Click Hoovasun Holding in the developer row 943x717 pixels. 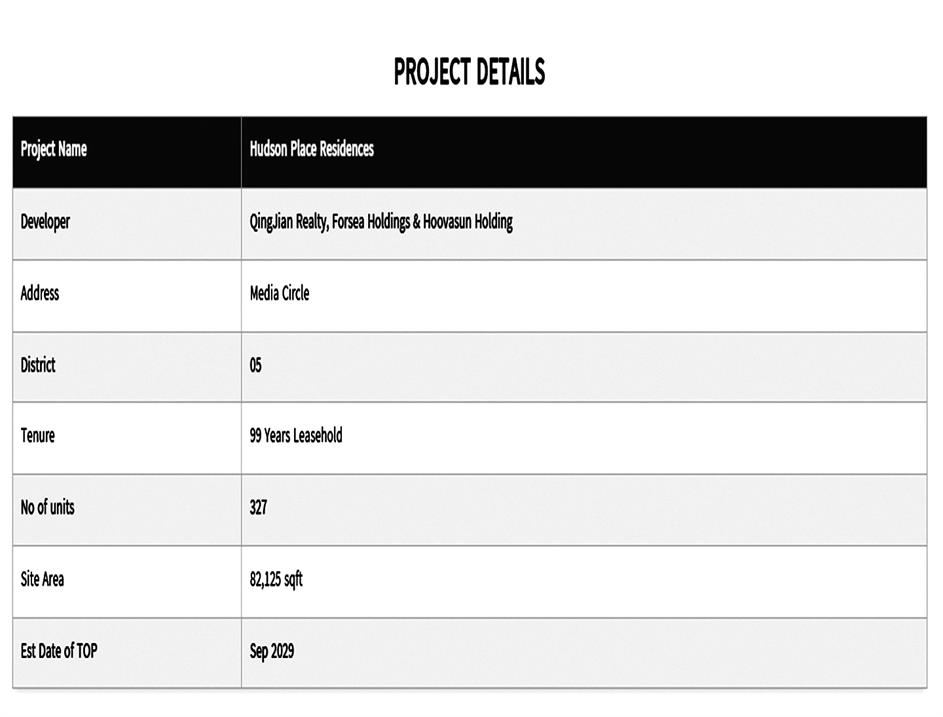tap(468, 222)
